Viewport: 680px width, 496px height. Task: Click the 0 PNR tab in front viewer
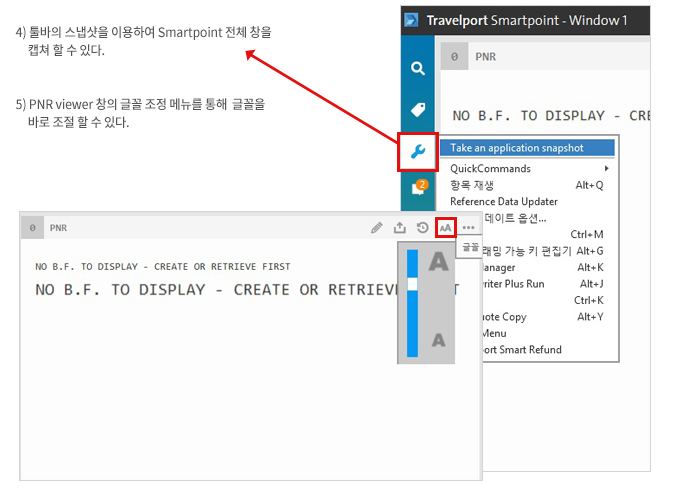click(x=46, y=228)
